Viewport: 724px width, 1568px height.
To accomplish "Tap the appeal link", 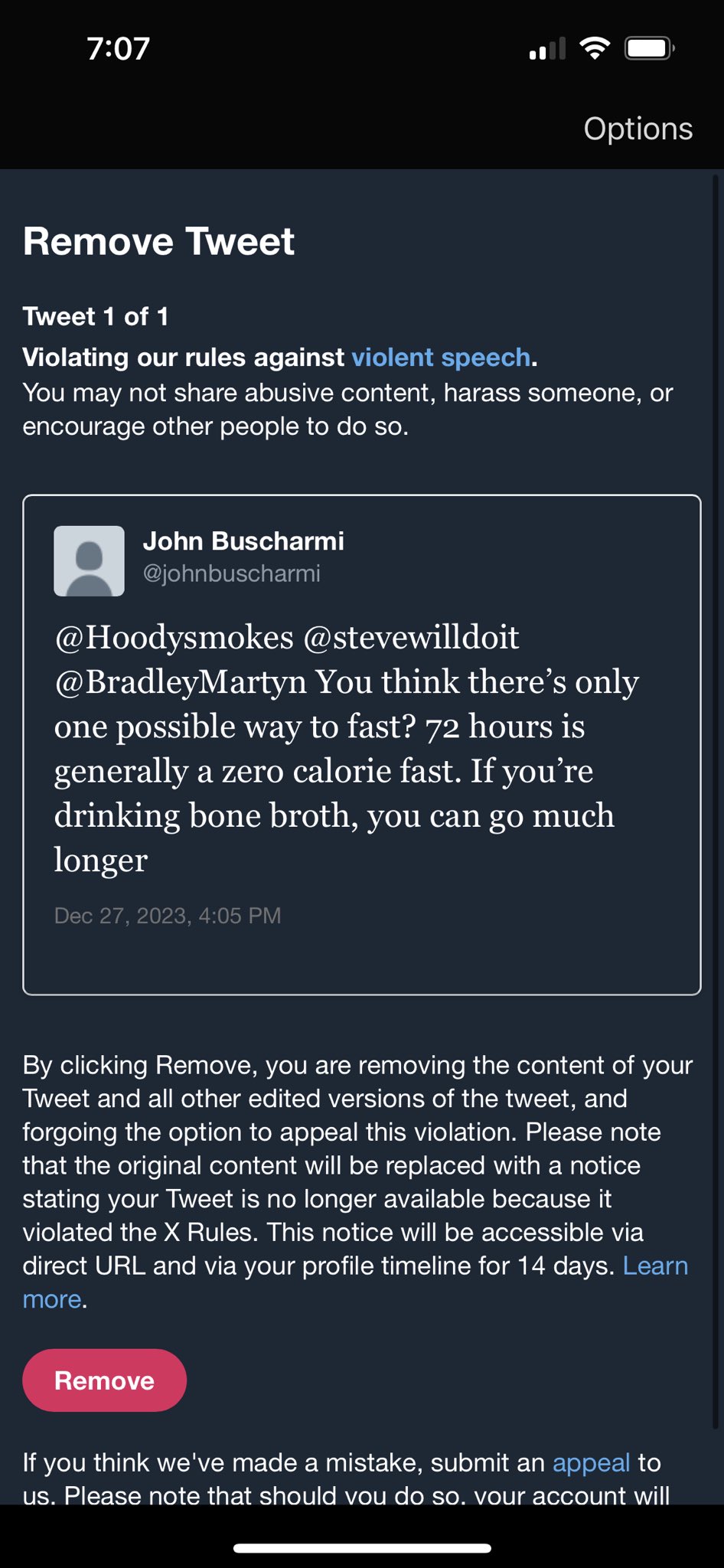I will pos(591,1462).
